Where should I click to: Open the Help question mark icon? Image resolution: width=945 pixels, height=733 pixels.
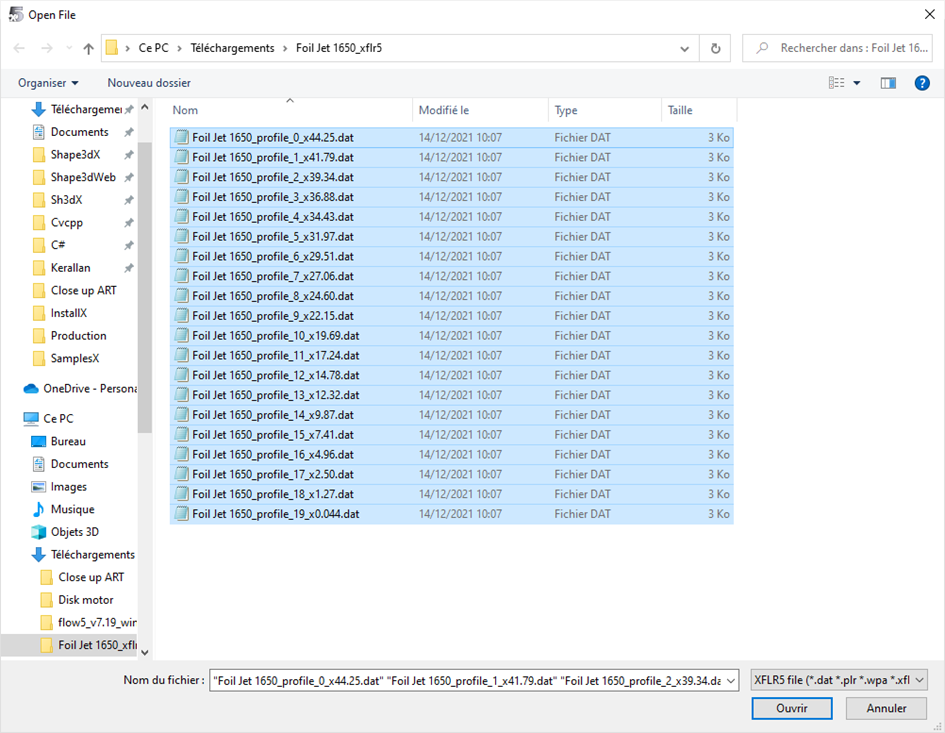point(922,83)
